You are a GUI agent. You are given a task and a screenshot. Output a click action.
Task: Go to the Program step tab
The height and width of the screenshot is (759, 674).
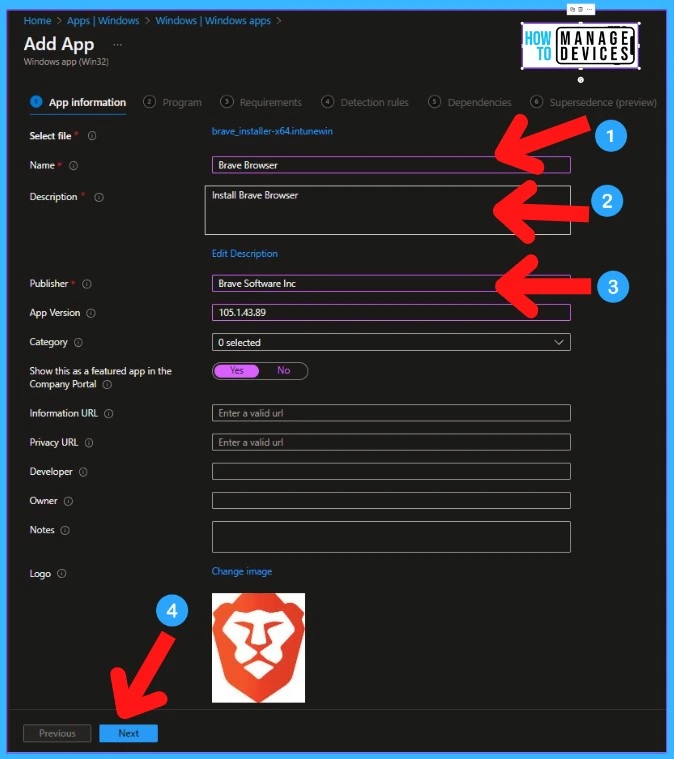[172, 103]
